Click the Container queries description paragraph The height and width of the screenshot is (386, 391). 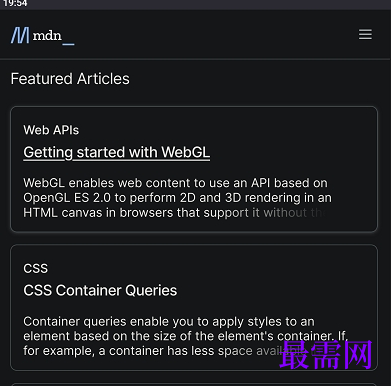click(x=185, y=336)
